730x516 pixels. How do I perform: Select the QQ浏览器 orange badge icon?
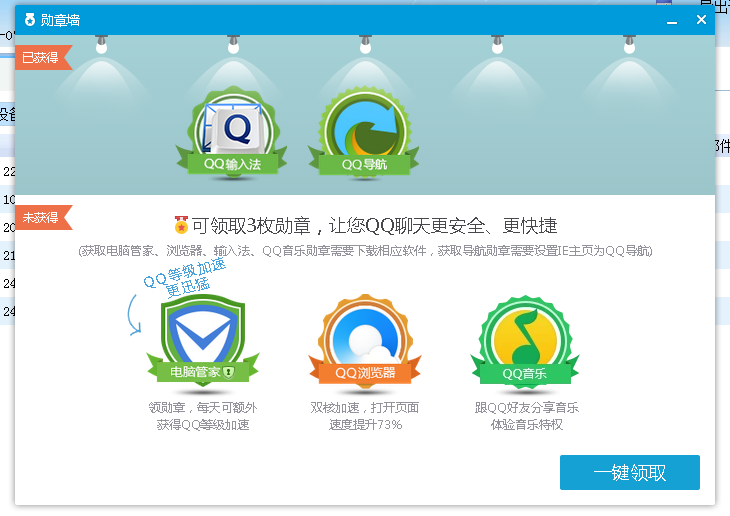(x=364, y=335)
